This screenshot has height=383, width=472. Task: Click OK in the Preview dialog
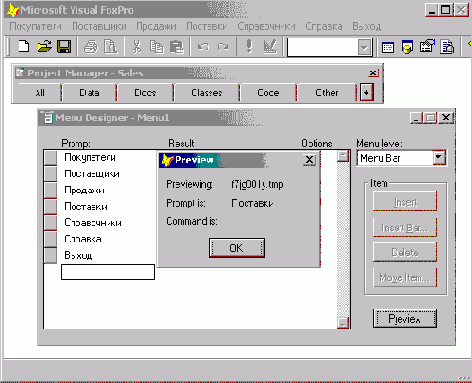tap(237, 248)
